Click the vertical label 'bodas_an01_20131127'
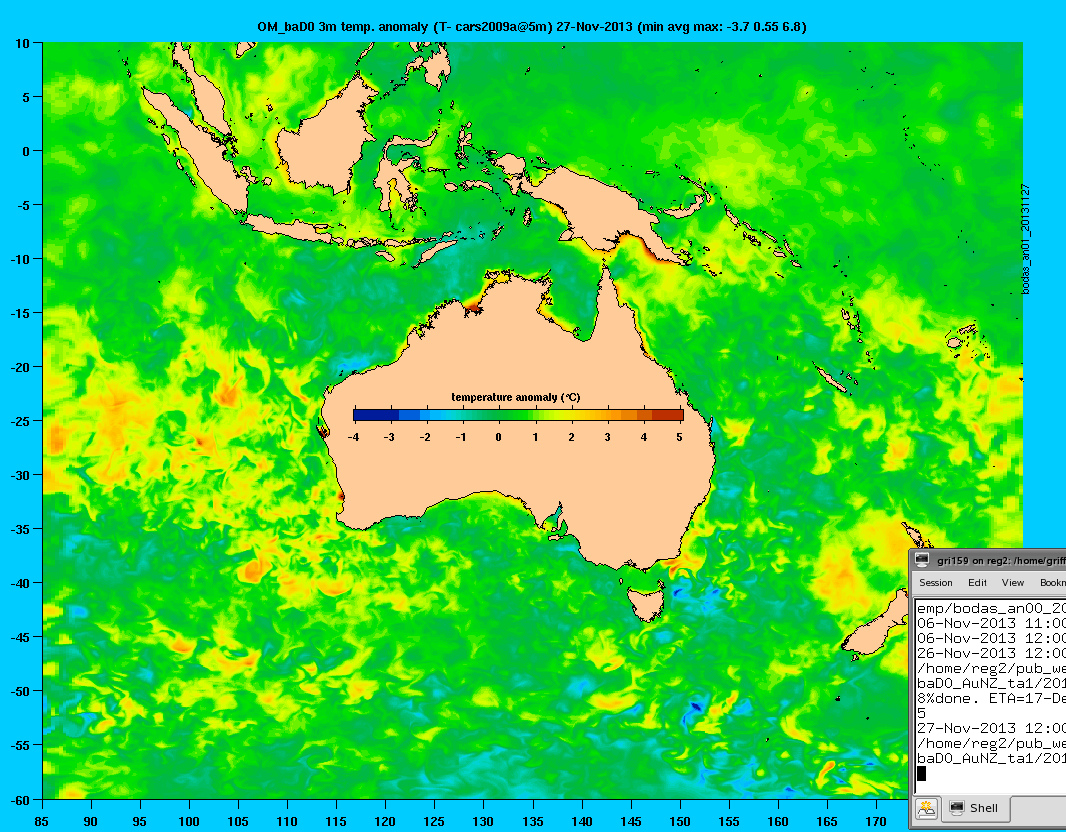The image size is (1066, 832). click(1026, 239)
